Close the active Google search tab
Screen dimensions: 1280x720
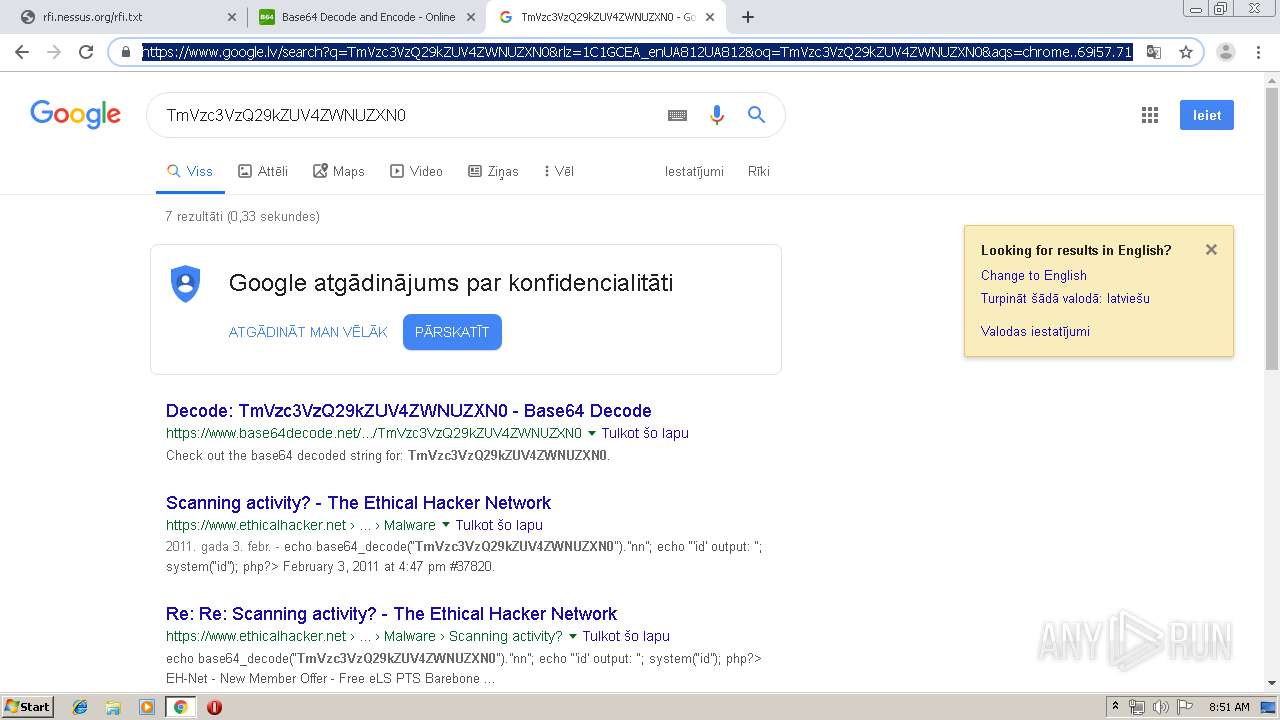pos(710,17)
